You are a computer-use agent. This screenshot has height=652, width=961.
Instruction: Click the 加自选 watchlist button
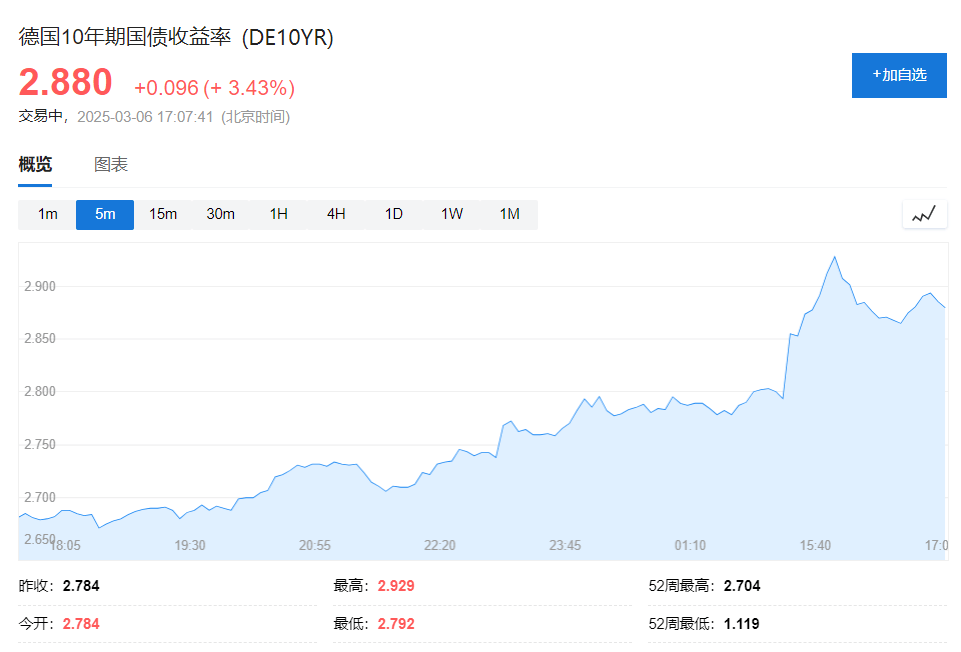[x=898, y=74]
